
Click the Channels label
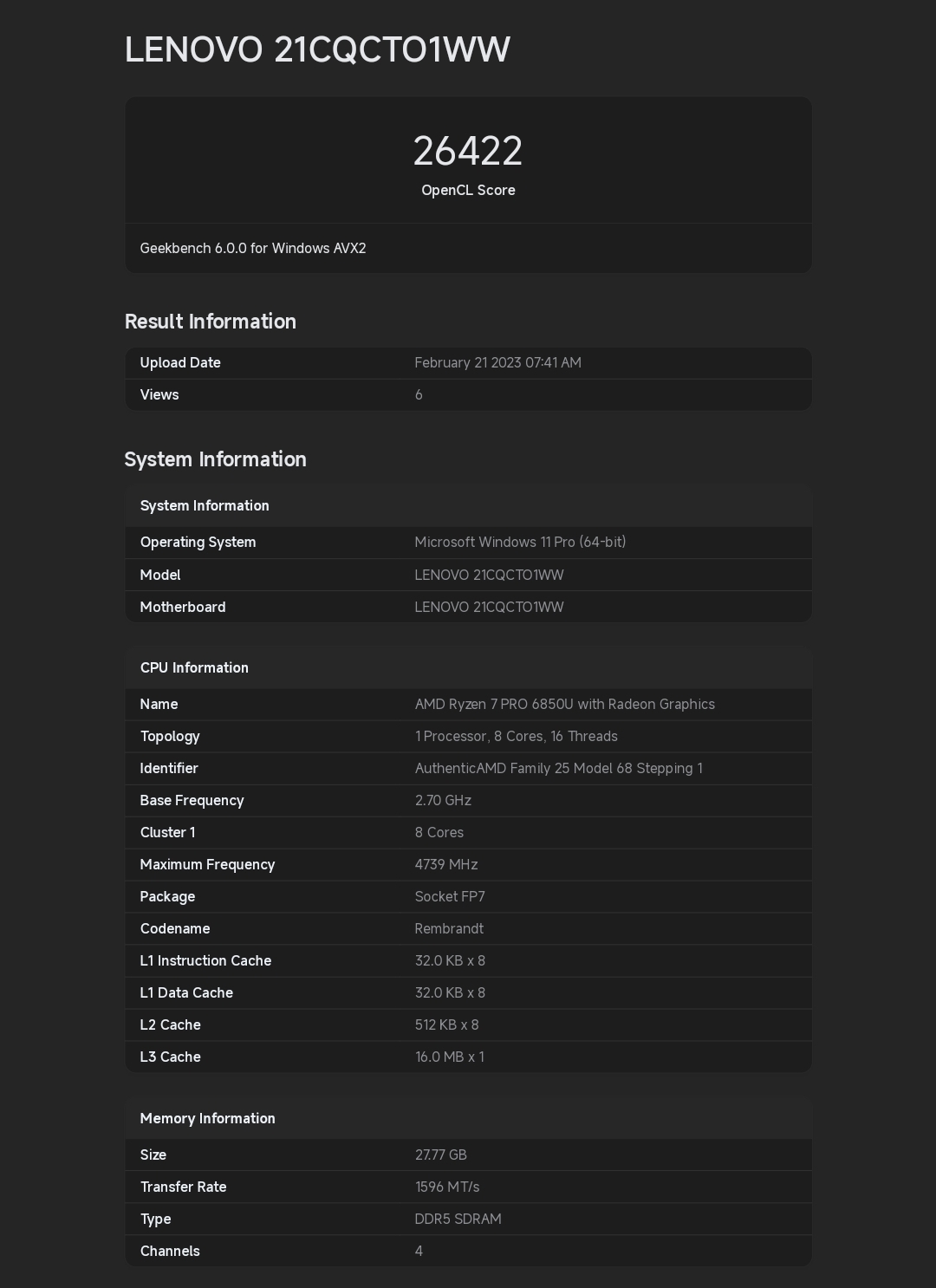170,1251
